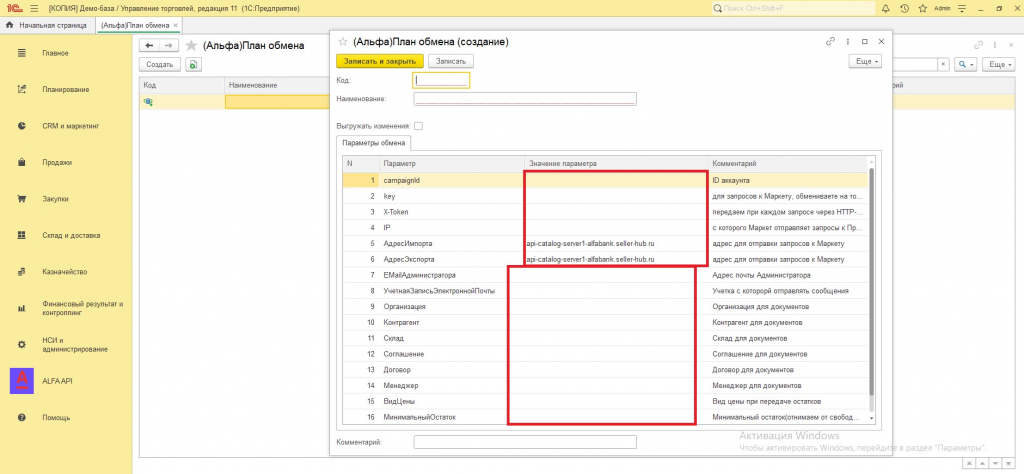Click the Admin user name

click(942, 8)
